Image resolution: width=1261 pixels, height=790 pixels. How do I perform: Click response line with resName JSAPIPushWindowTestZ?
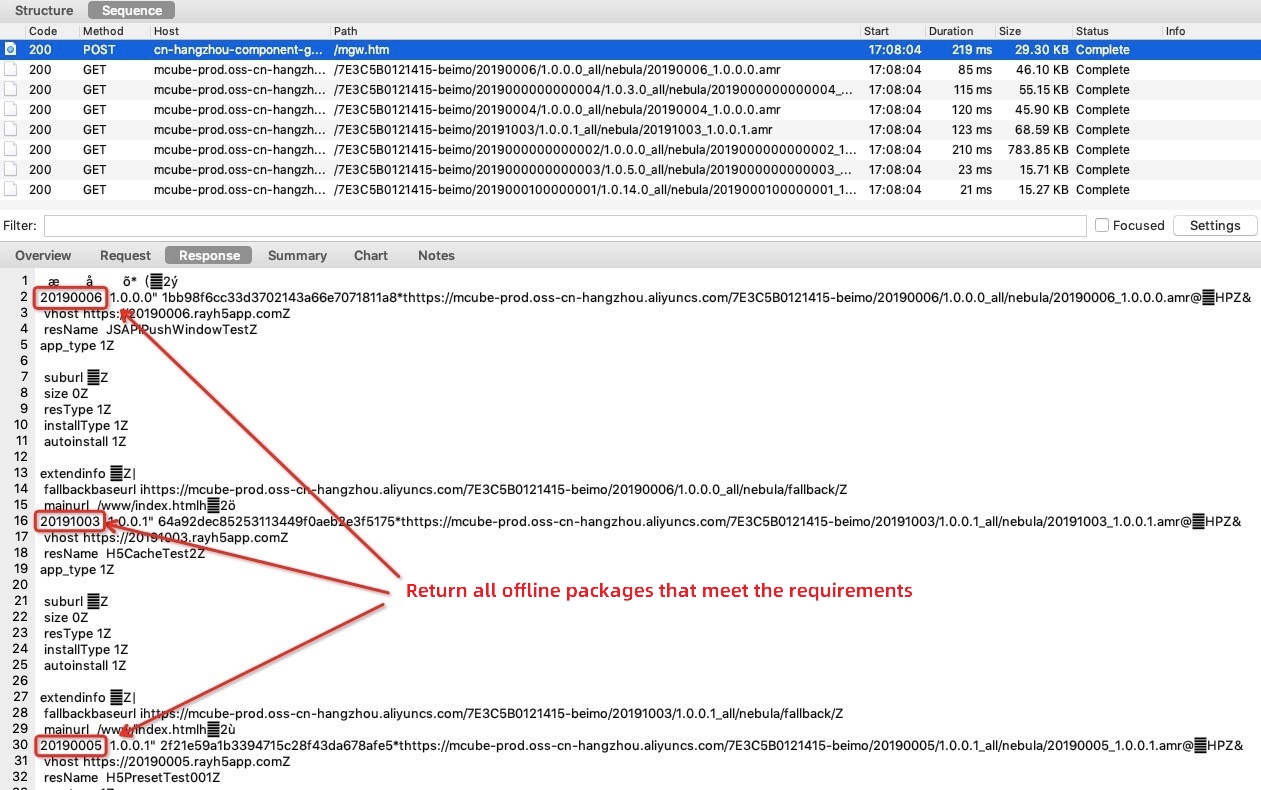point(150,329)
